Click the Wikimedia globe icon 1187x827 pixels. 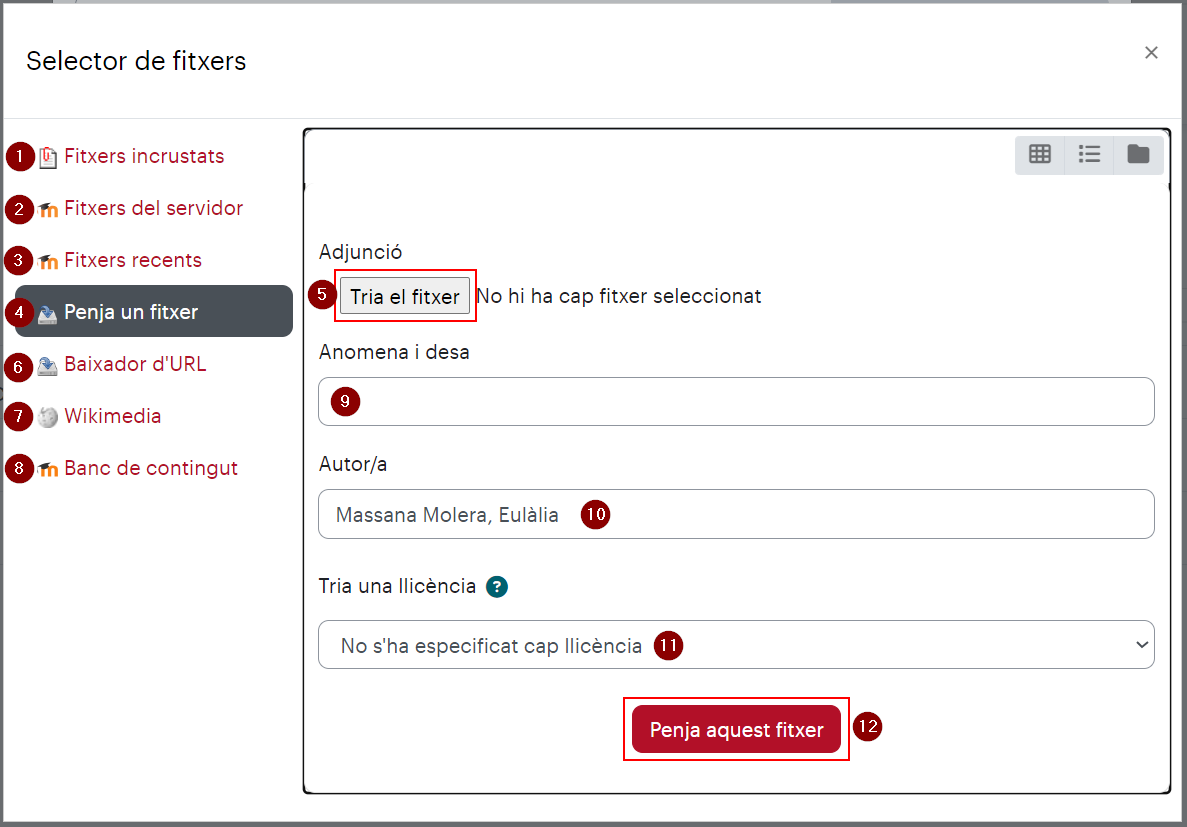click(x=48, y=417)
